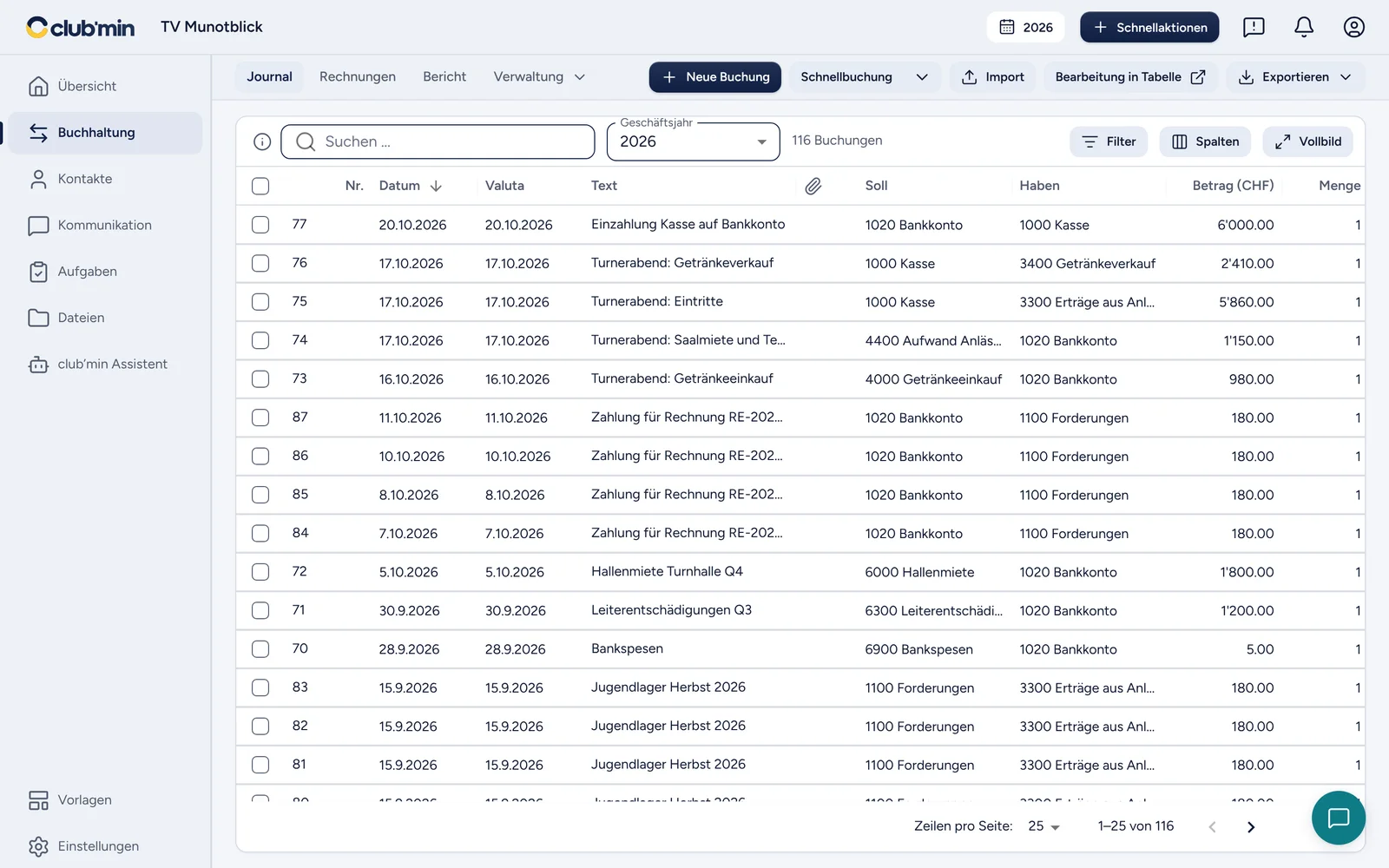Open Einstellungen in the sidebar
This screenshot has height=868, width=1389.
[105, 846]
